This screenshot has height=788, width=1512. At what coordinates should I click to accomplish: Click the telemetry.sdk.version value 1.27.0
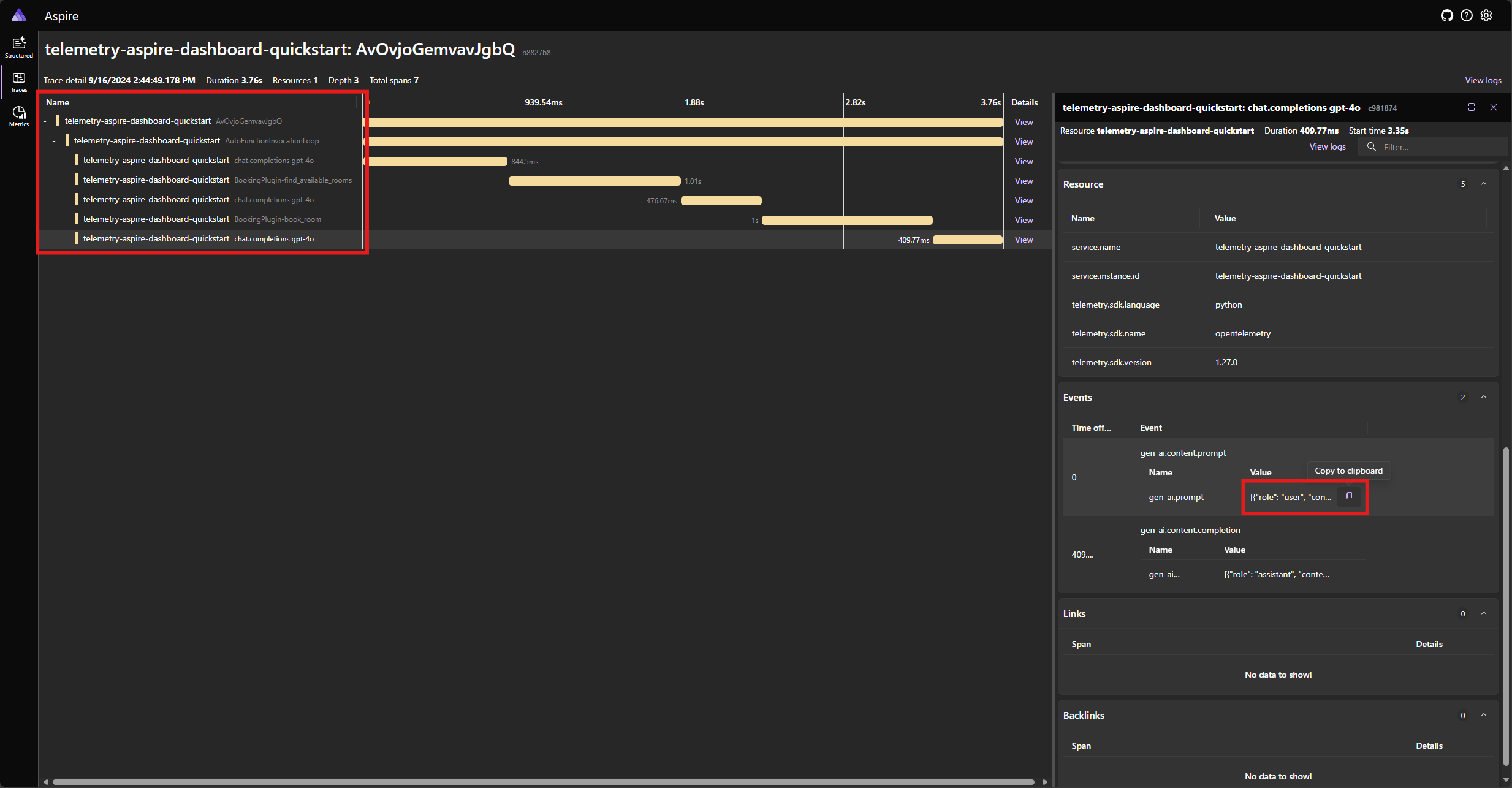point(1226,362)
